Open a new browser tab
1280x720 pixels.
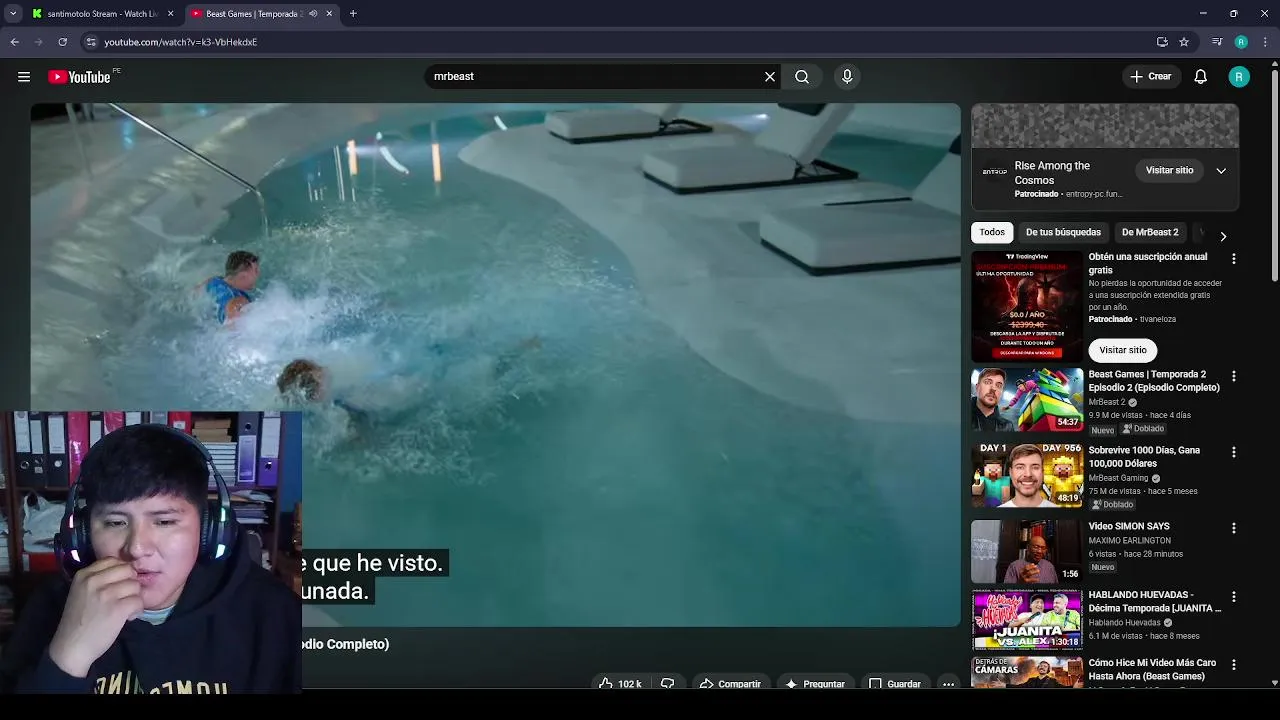pos(353,14)
